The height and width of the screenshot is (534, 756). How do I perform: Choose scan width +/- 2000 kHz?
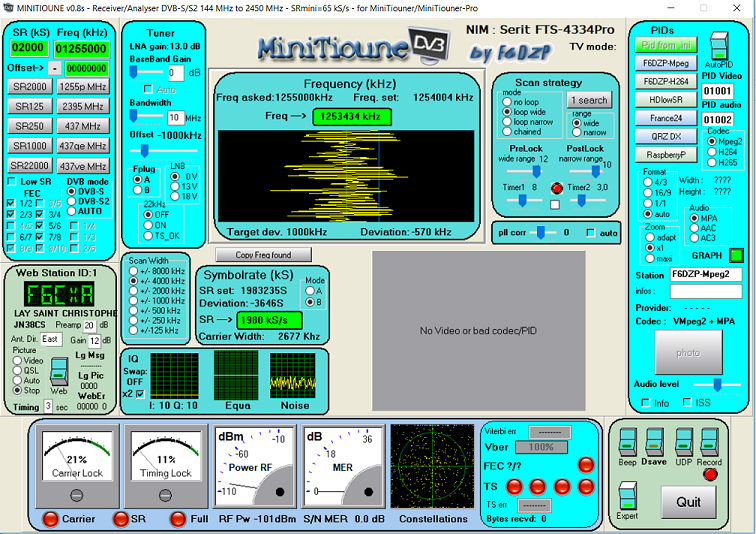tap(134, 291)
